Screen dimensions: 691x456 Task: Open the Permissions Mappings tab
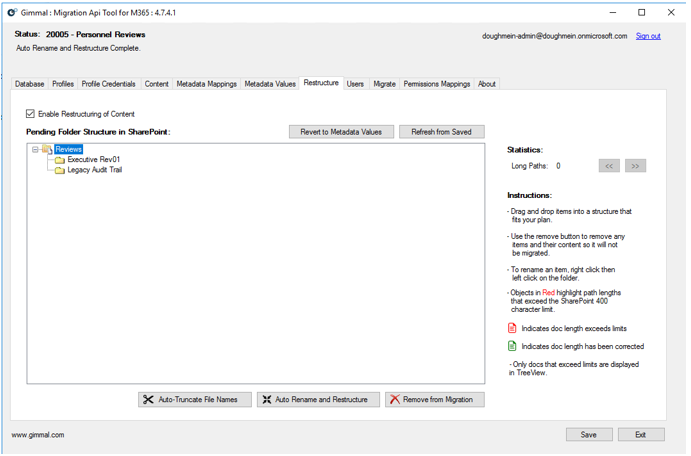436,84
